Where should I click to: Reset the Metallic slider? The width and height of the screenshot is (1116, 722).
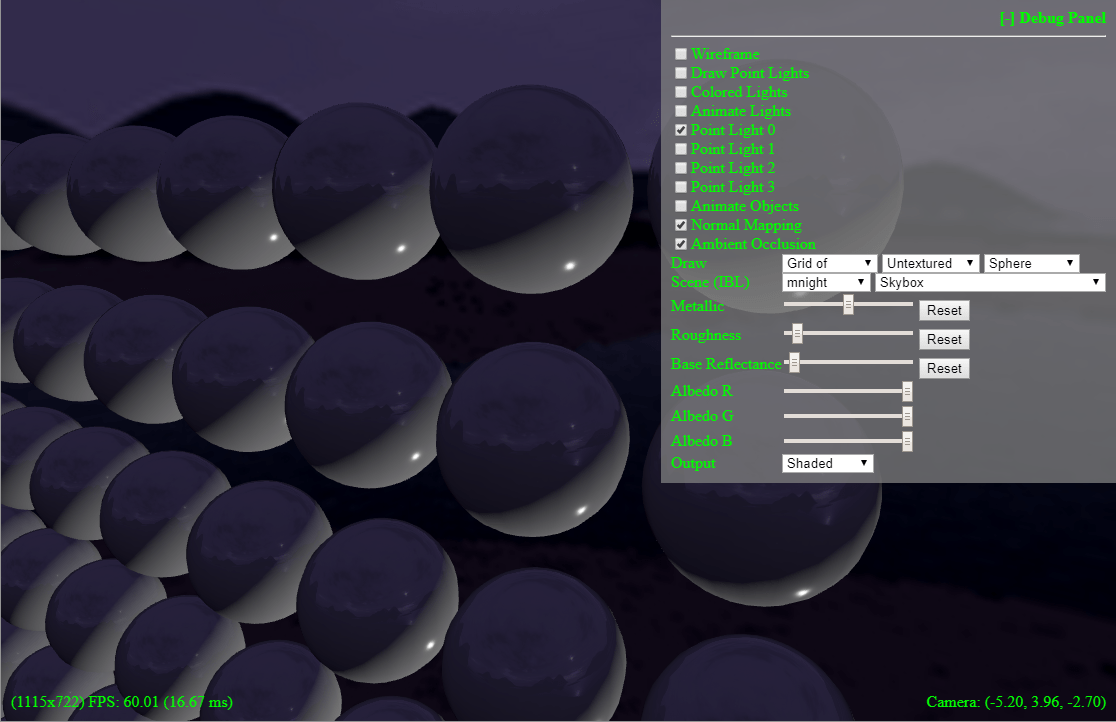click(x=944, y=310)
